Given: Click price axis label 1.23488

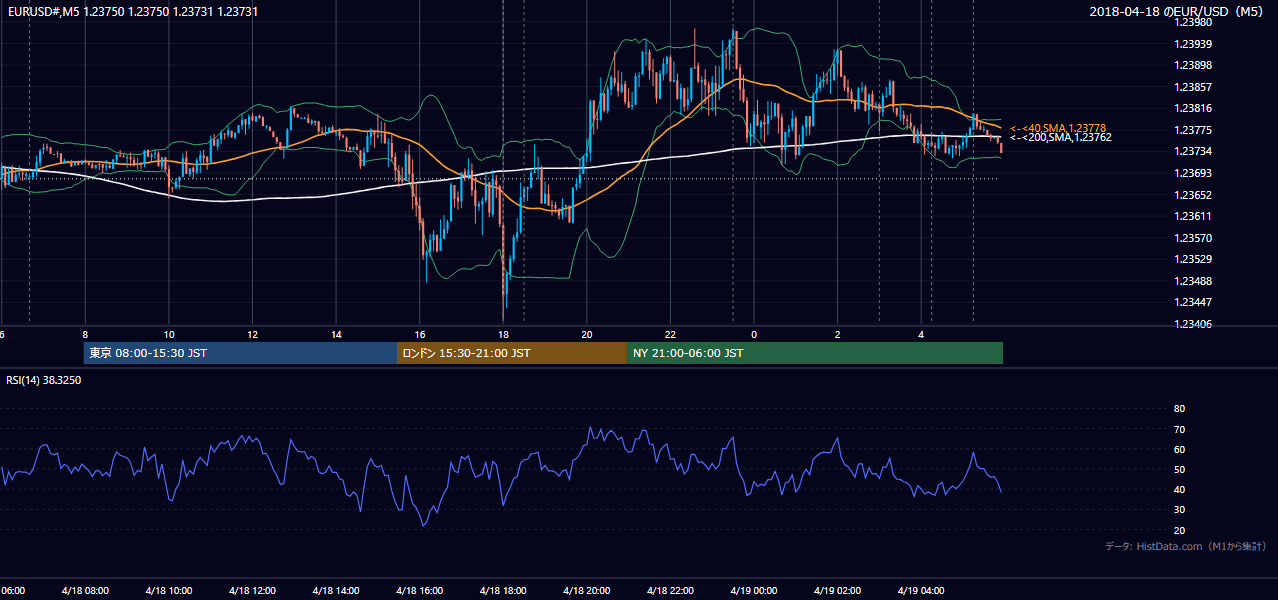Looking at the screenshot, I should (1192, 281).
